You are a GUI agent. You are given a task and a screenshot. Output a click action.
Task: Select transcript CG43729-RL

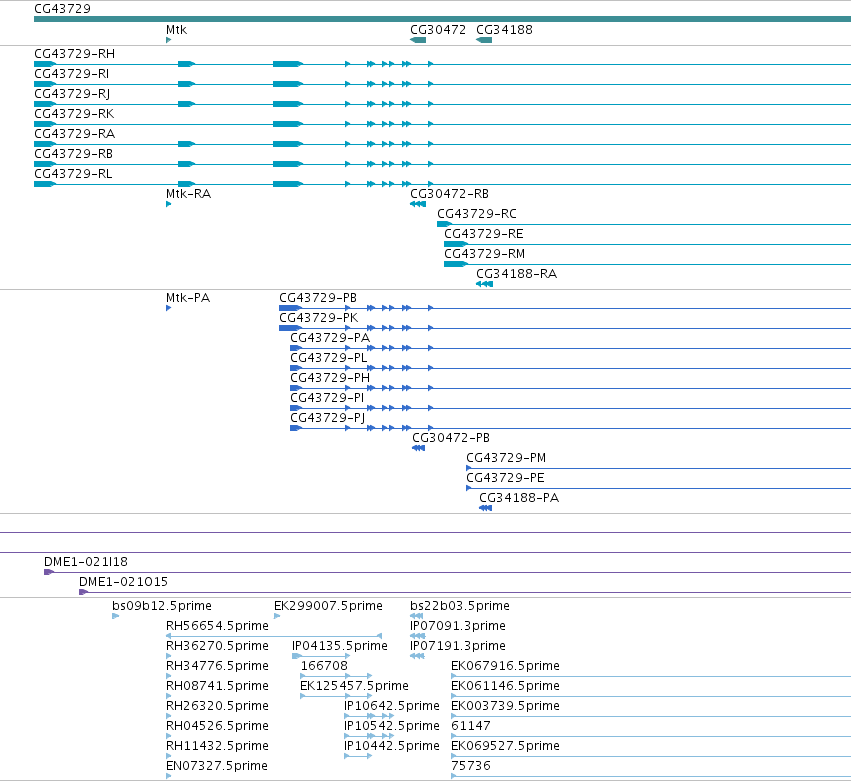(x=73, y=174)
